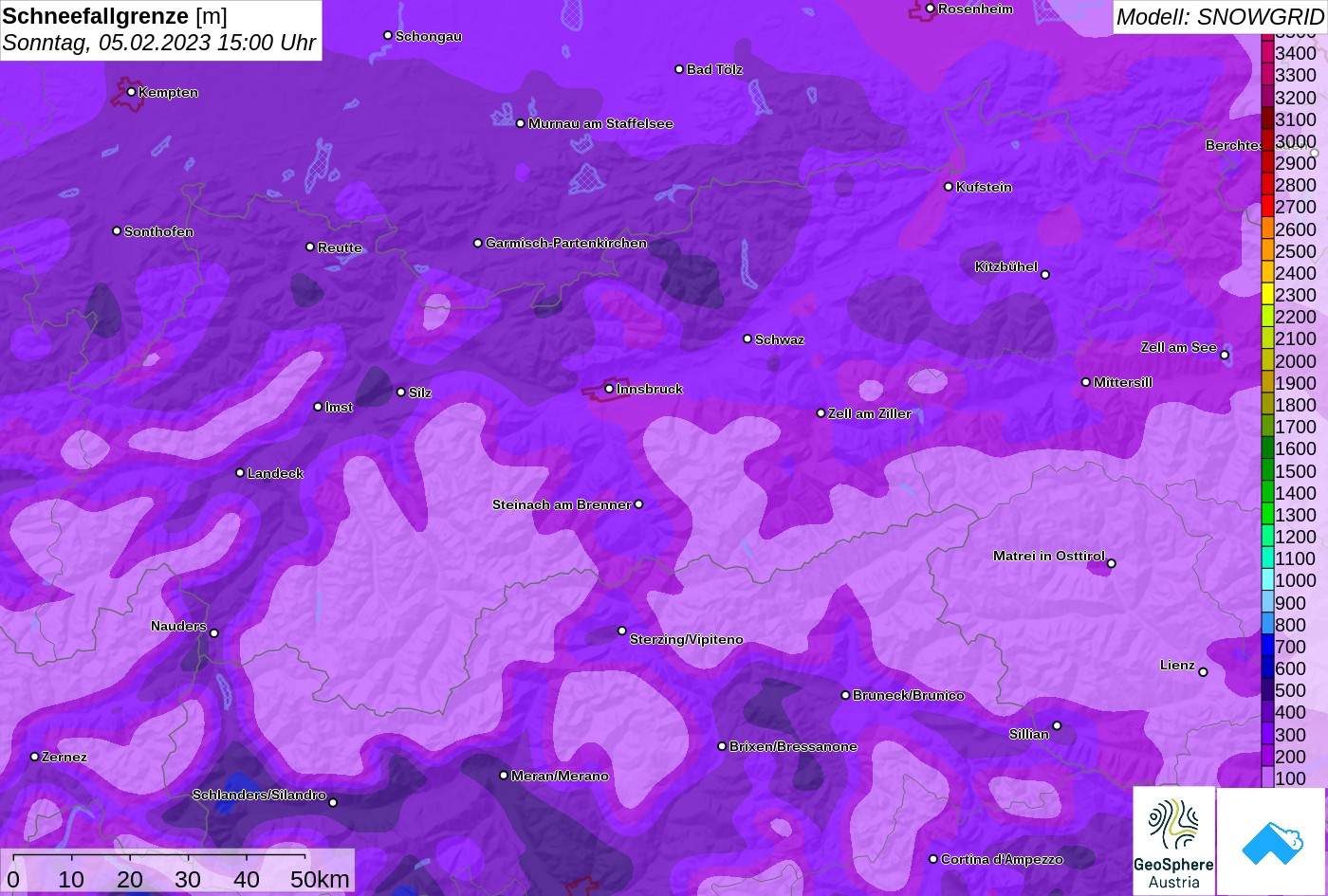Click the Schneefallgrenze [m] map title
The height and width of the screenshot is (896, 1328).
pos(115,16)
